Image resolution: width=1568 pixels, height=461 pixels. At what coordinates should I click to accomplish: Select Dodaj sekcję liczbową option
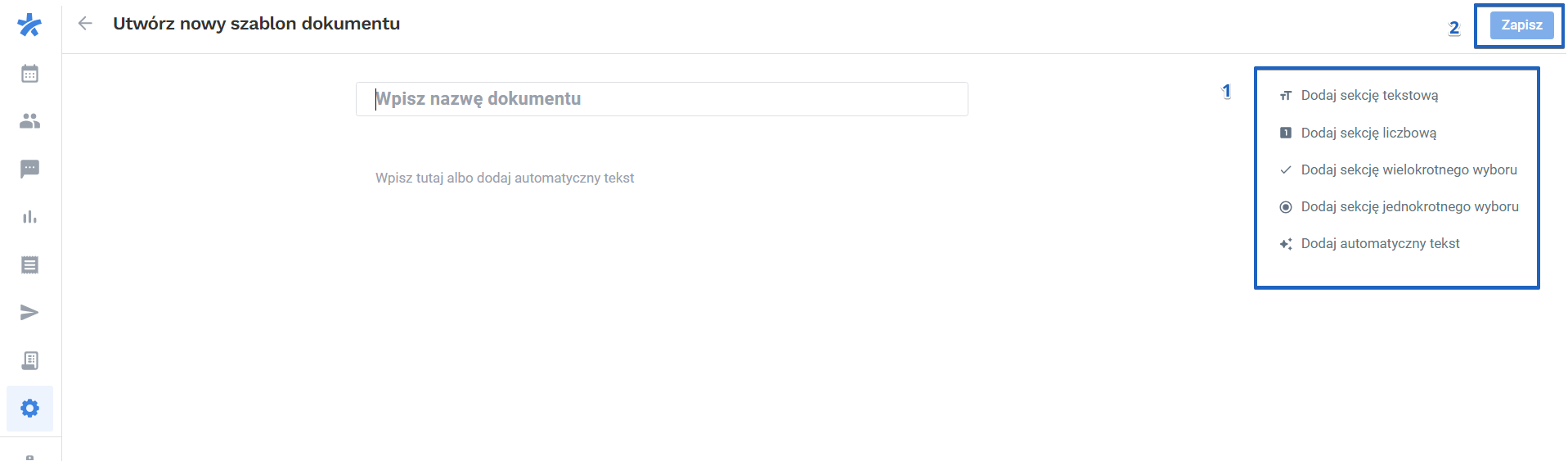click(1368, 133)
